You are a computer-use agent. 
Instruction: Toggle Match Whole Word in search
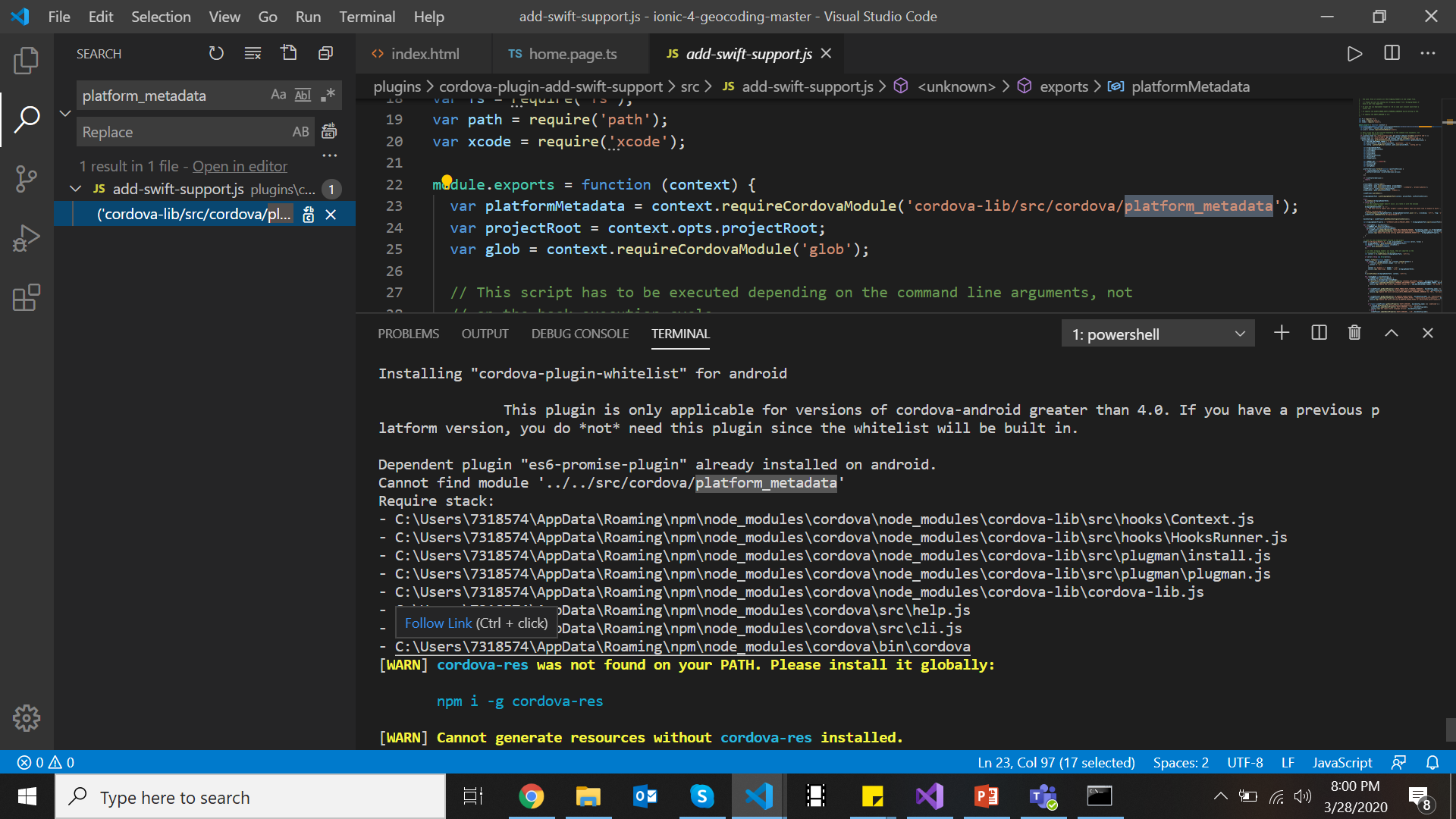303,95
